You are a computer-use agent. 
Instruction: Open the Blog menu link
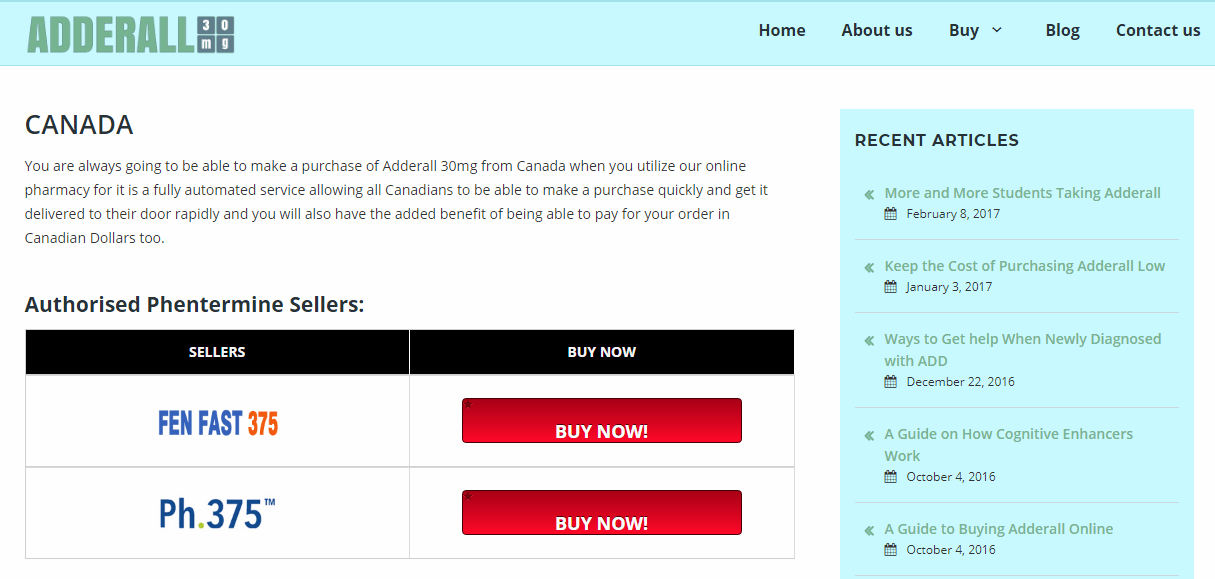[x=1062, y=30]
